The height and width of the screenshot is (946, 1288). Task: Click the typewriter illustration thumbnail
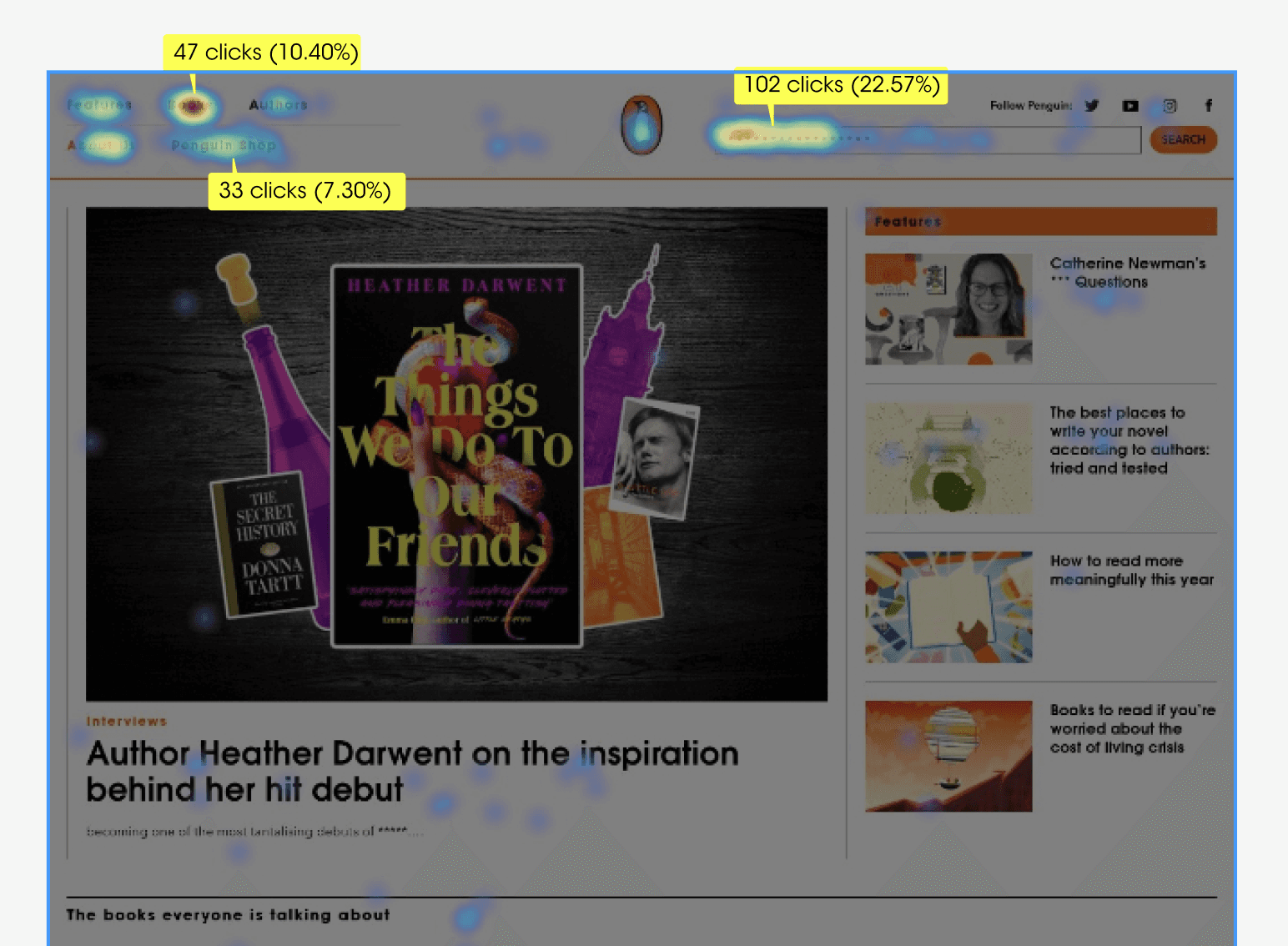click(x=948, y=459)
